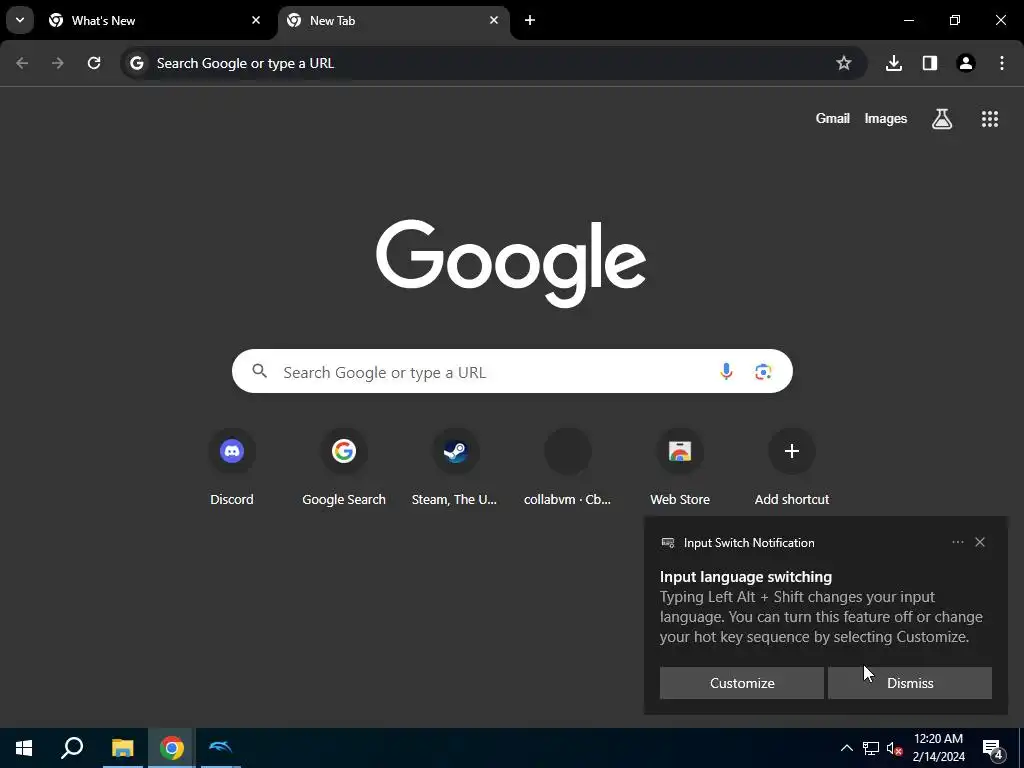
Task: Toggle the side panel icon
Action: (x=930, y=63)
